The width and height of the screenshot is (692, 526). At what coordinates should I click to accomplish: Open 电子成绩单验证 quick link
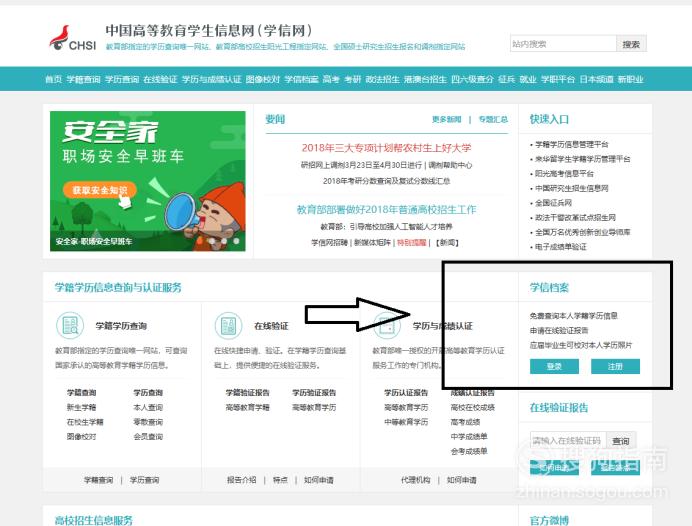tap(560, 247)
